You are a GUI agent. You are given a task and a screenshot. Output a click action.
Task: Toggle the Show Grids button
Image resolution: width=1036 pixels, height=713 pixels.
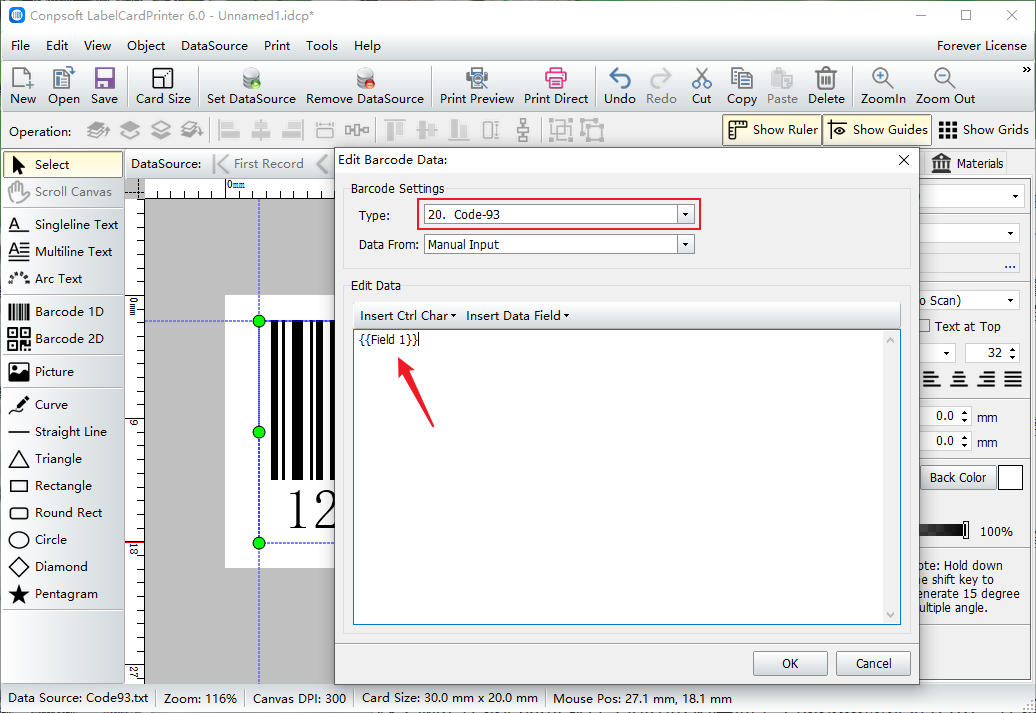[983, 130]
